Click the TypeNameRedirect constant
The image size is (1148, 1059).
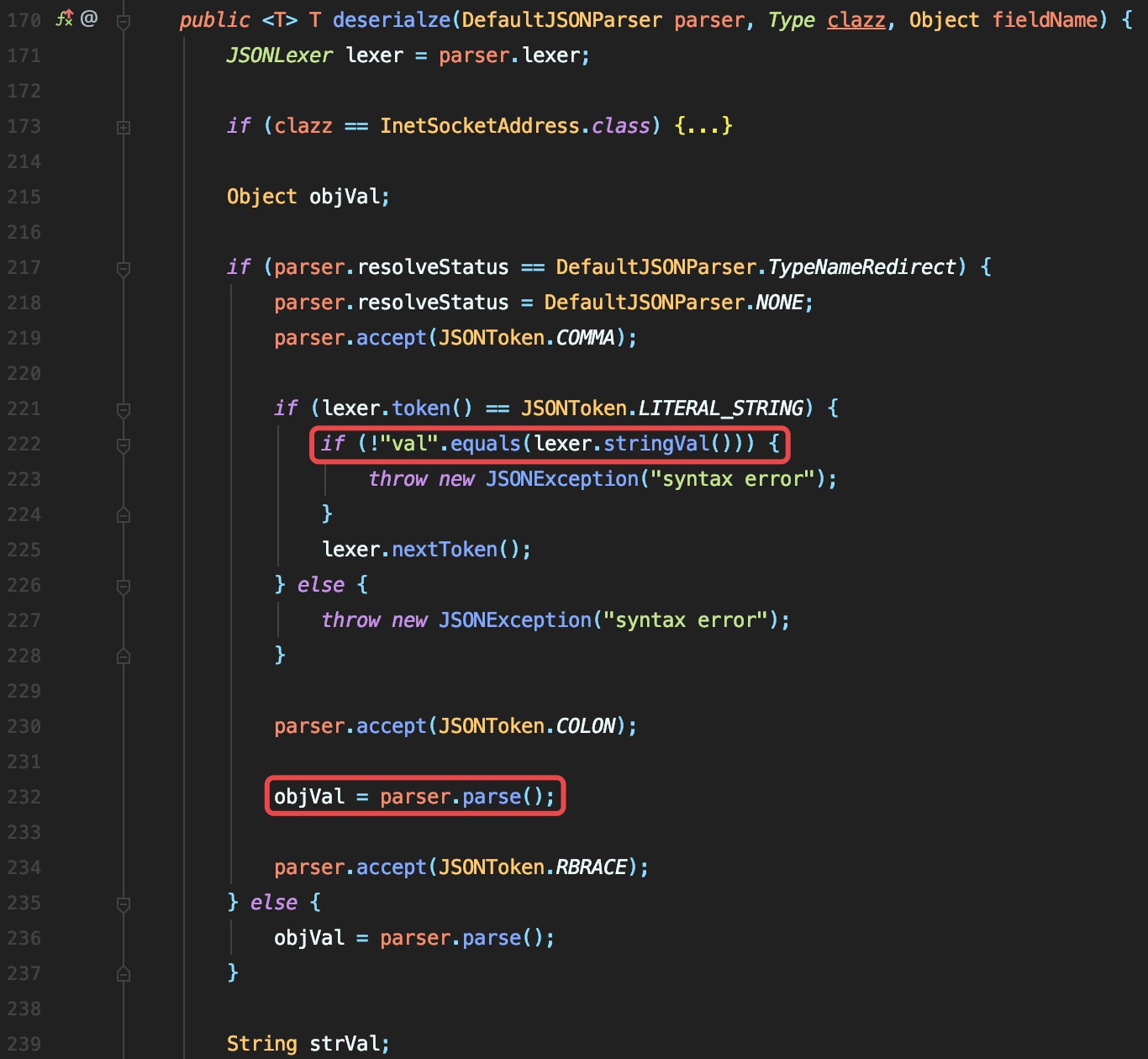(862, 267)
